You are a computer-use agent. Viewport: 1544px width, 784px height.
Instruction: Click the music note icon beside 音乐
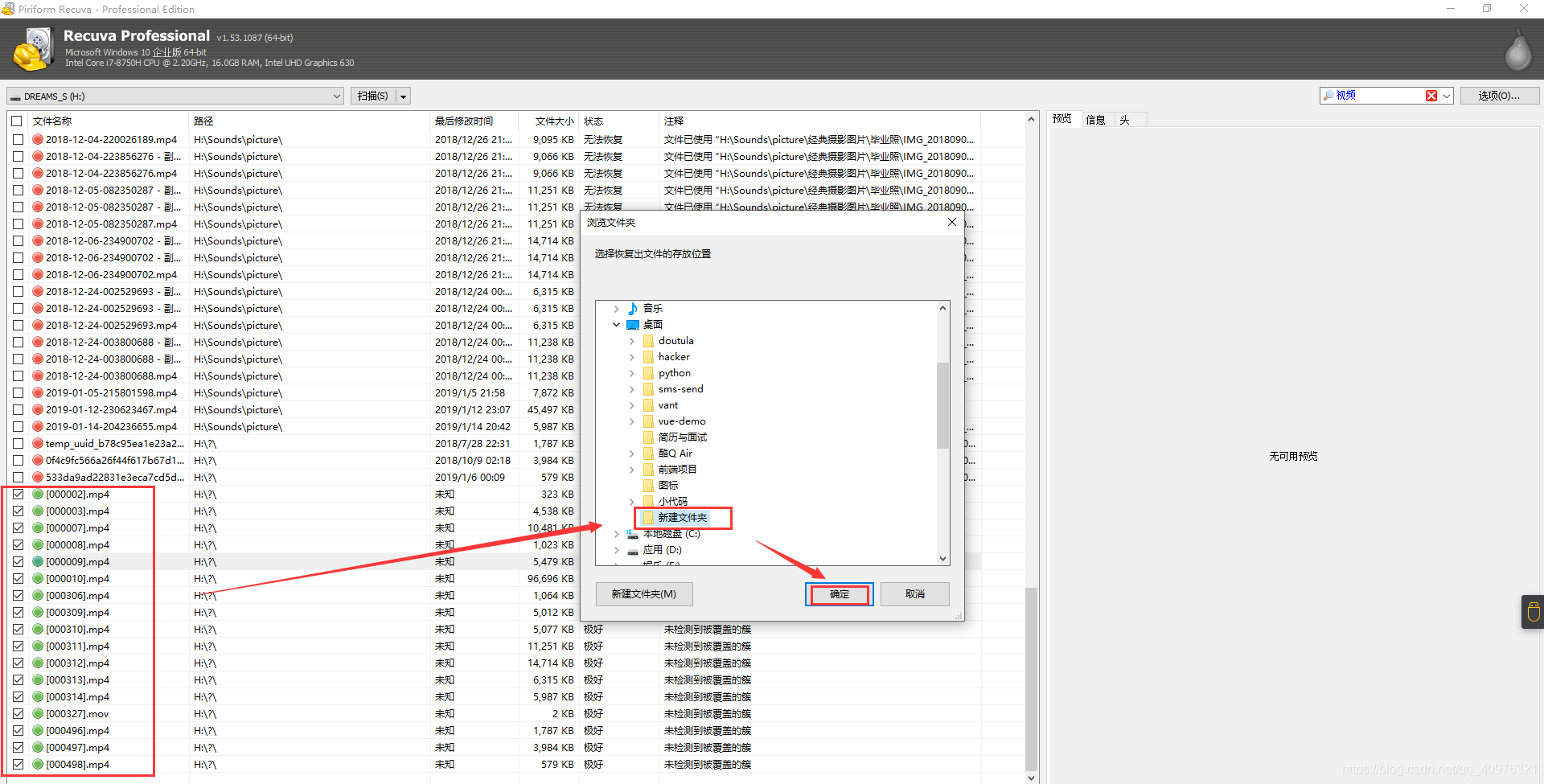tap(633, 309)
